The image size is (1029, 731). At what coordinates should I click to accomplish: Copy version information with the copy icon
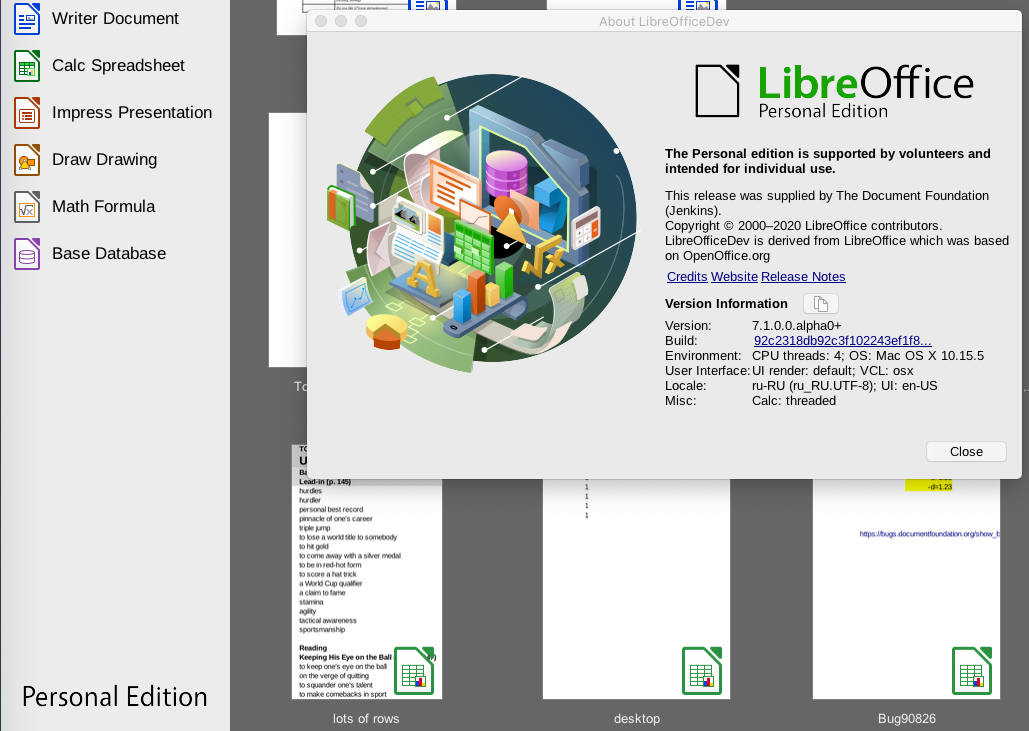click(x=820, y=304)
